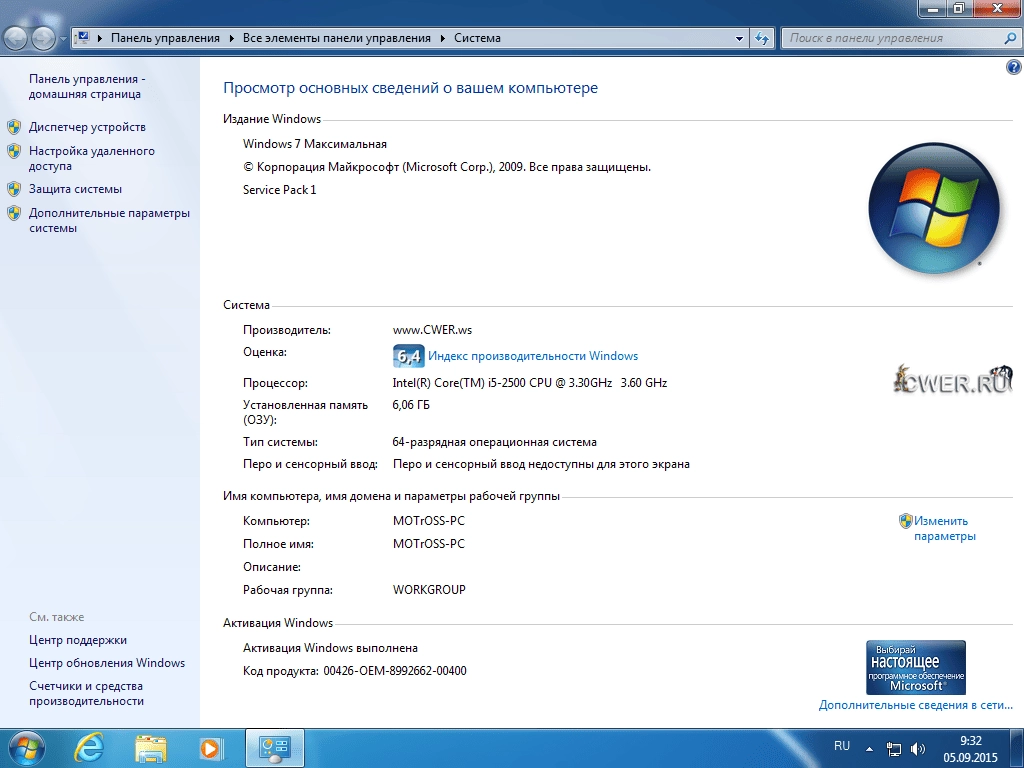Open Центр обновления Windows link
Viewport: 1024px width, 768px height.
point(107,663)
